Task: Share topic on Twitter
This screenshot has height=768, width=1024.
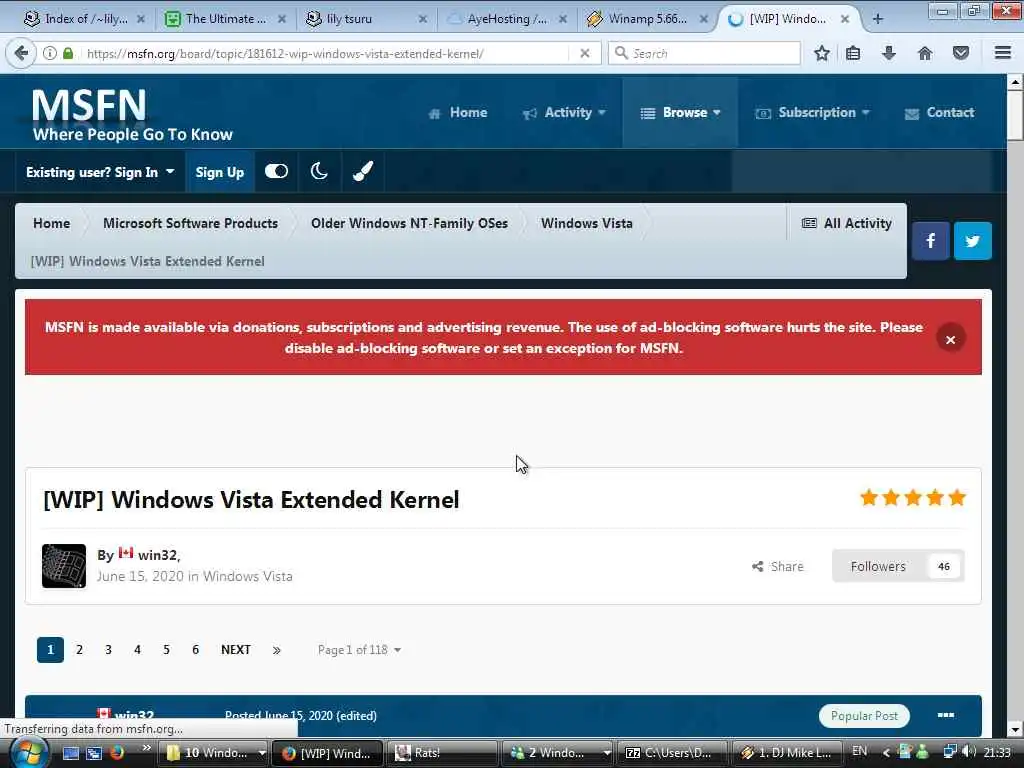Action: click(x=972, y=241)
